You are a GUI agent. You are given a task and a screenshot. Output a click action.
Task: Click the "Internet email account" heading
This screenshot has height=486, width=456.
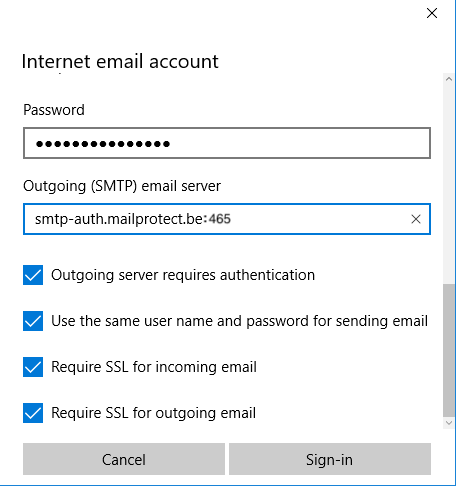[x=120, y=62]
